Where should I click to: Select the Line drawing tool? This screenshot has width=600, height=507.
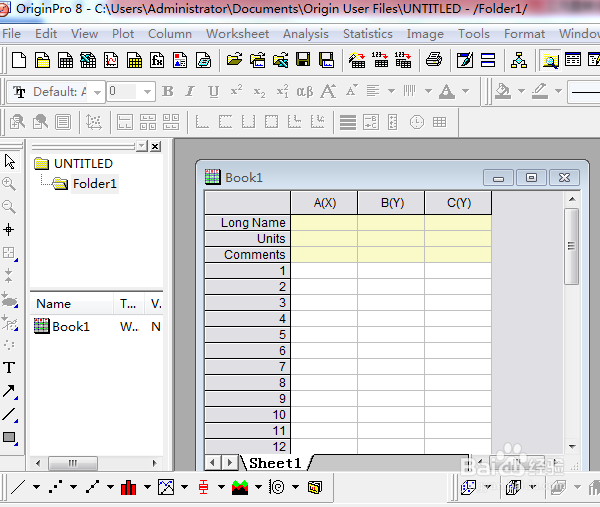(9, 414)
